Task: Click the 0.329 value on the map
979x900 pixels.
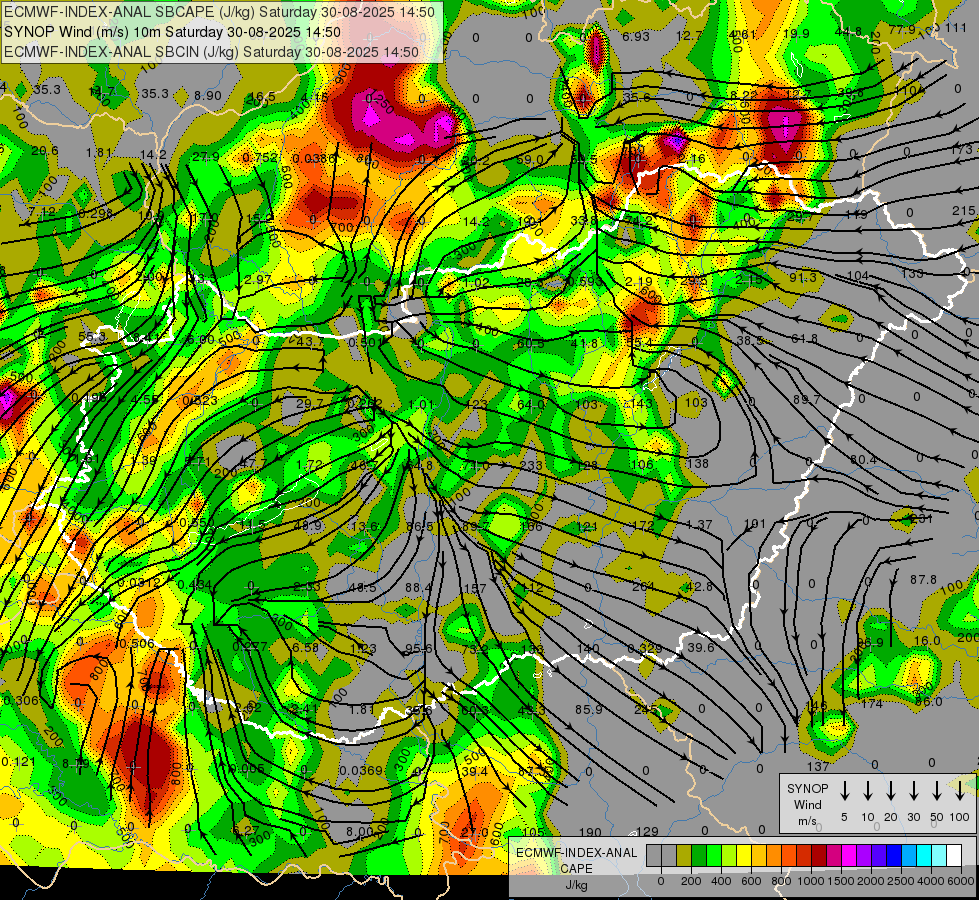Action: [644, 648]
